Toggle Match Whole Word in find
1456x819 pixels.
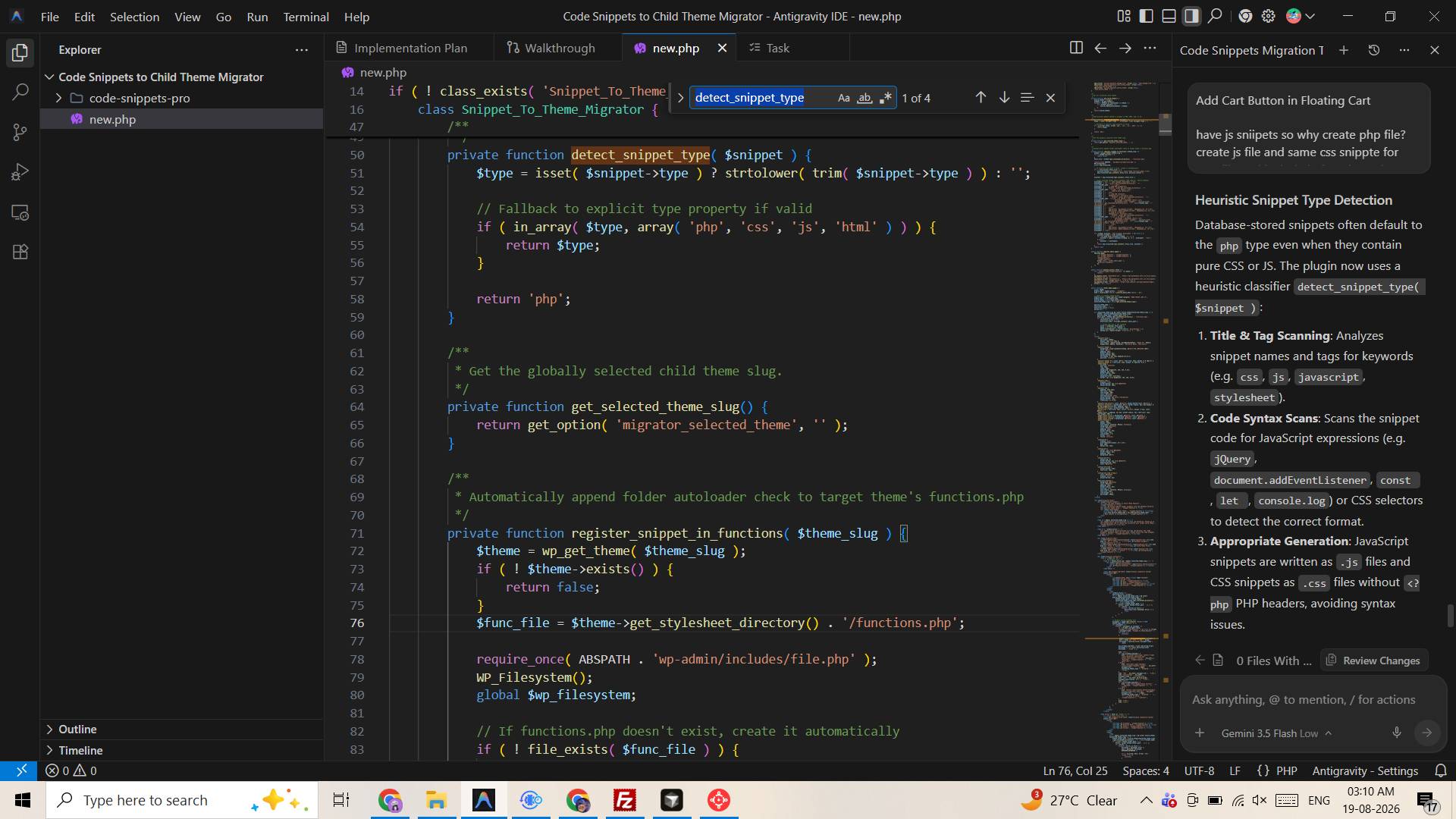tap(864, 98)
